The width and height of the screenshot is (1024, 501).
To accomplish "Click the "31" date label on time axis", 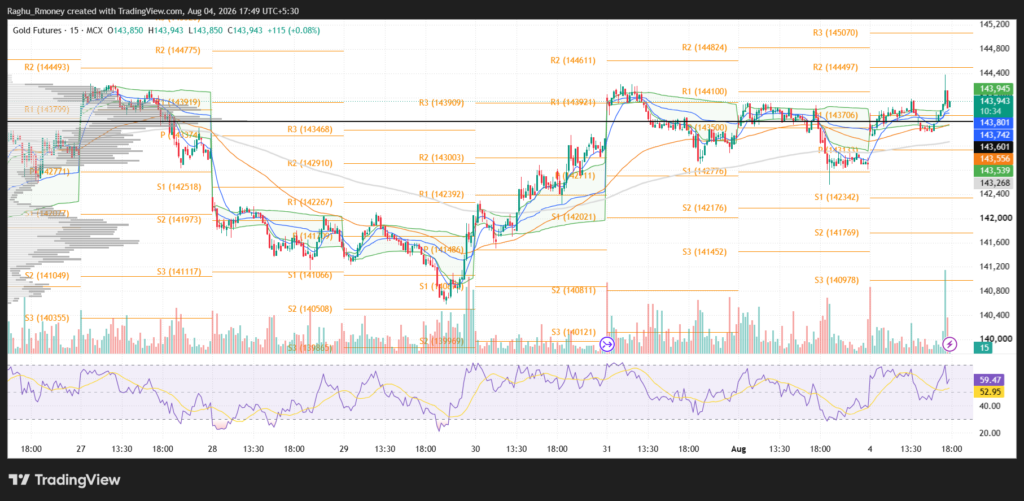I will (x=607, y=449).
